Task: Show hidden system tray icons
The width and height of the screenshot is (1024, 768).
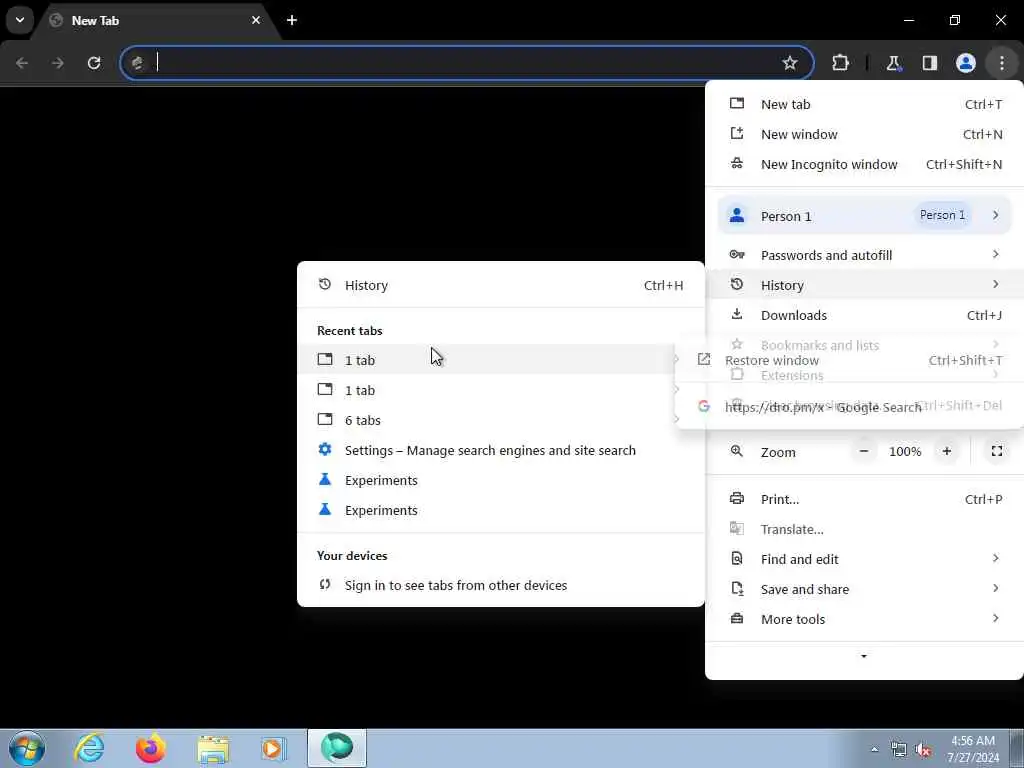Action: (x=874, y=749)
